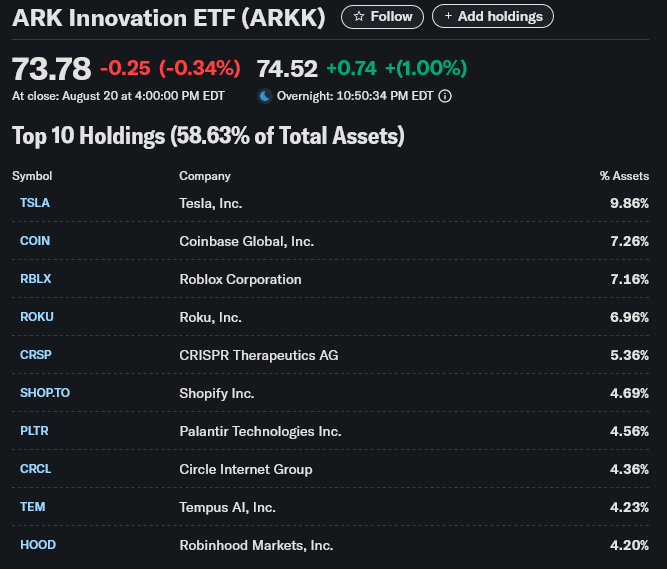Open the TEM symbol link

coord(33,507)
